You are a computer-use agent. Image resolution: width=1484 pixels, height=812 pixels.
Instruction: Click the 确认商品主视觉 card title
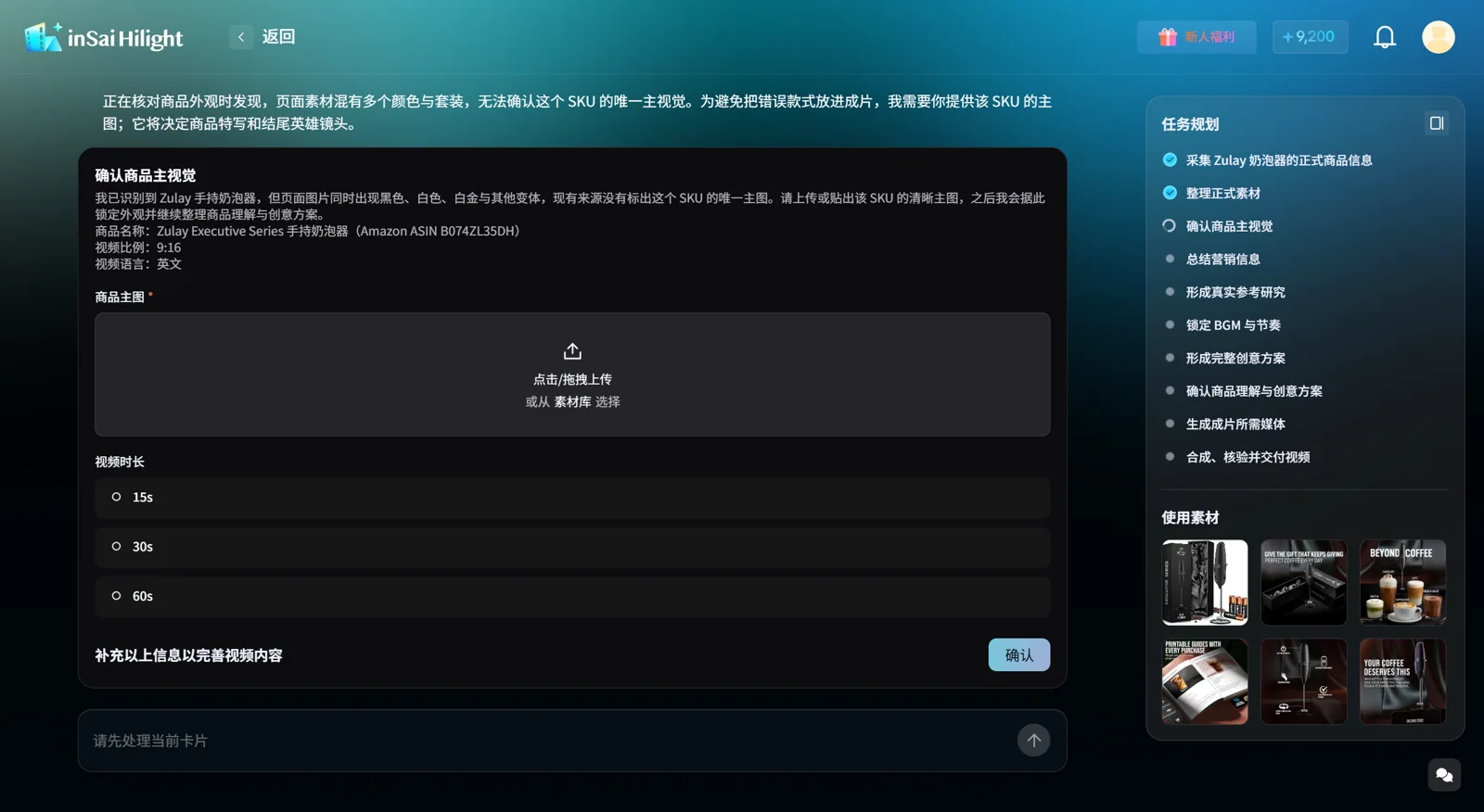pyautogui.click(x=146, y=175)
